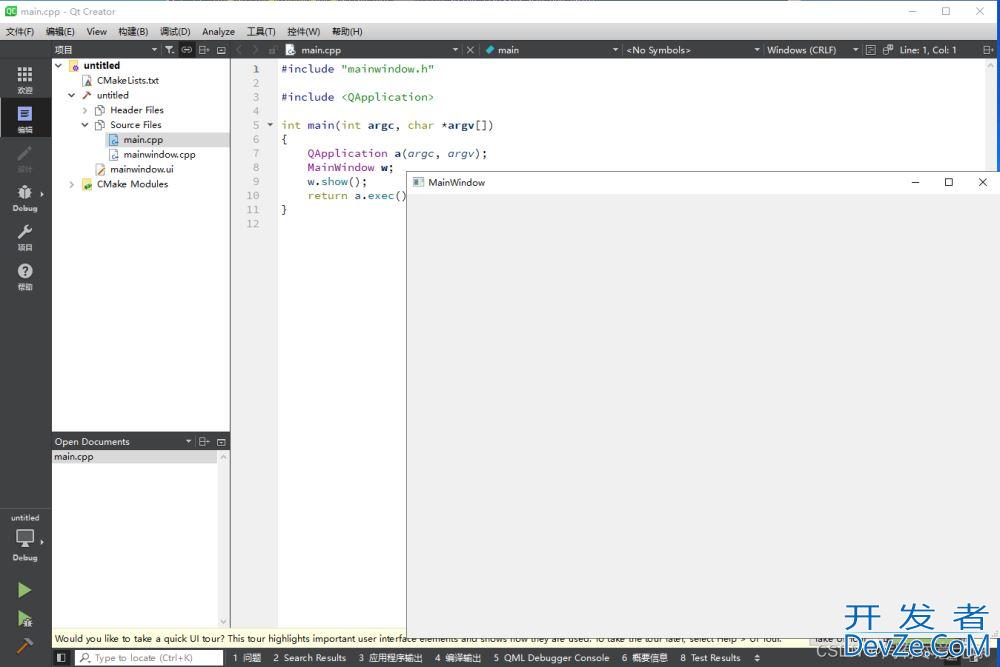Show the 3 应用程序输出 pane
This screenshot has height=667, width=1000.
click(x=390, y=657)
